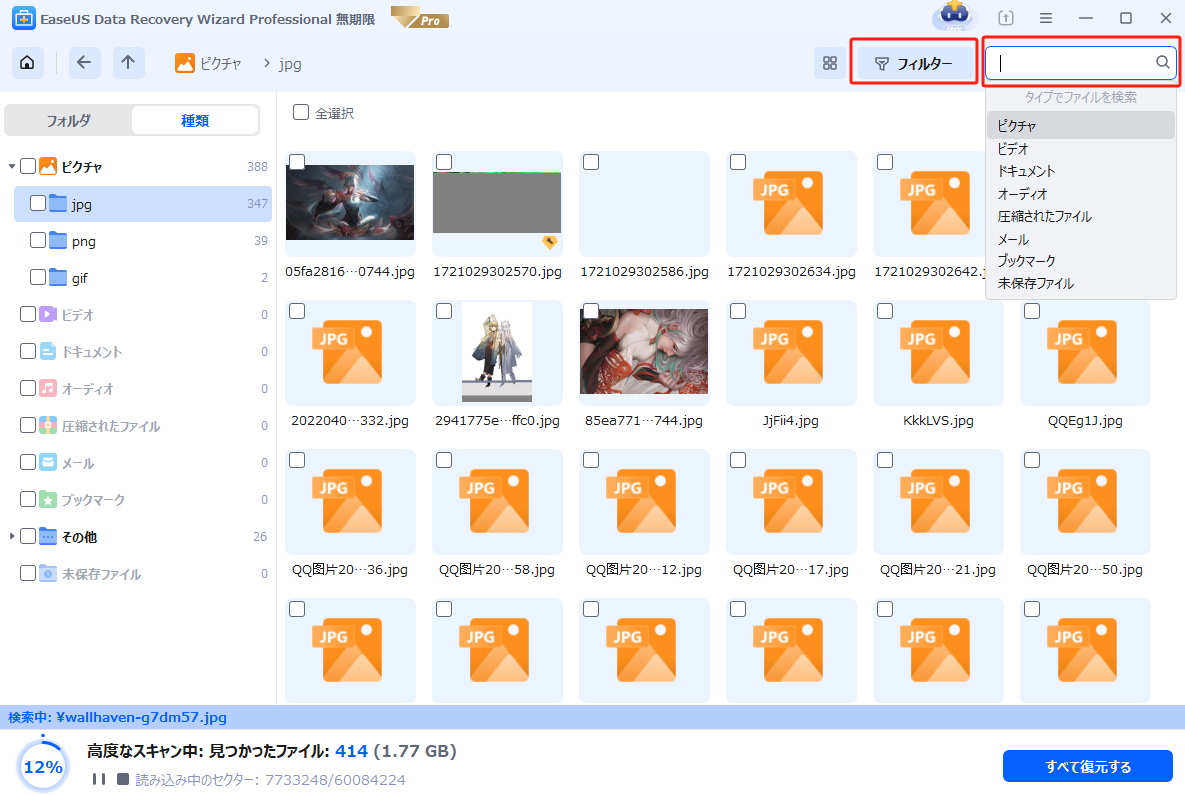The width and height of the screenshot is (1185, 795).
Task: Click the search magnifier icon
Action: (x=1162, y=63)
